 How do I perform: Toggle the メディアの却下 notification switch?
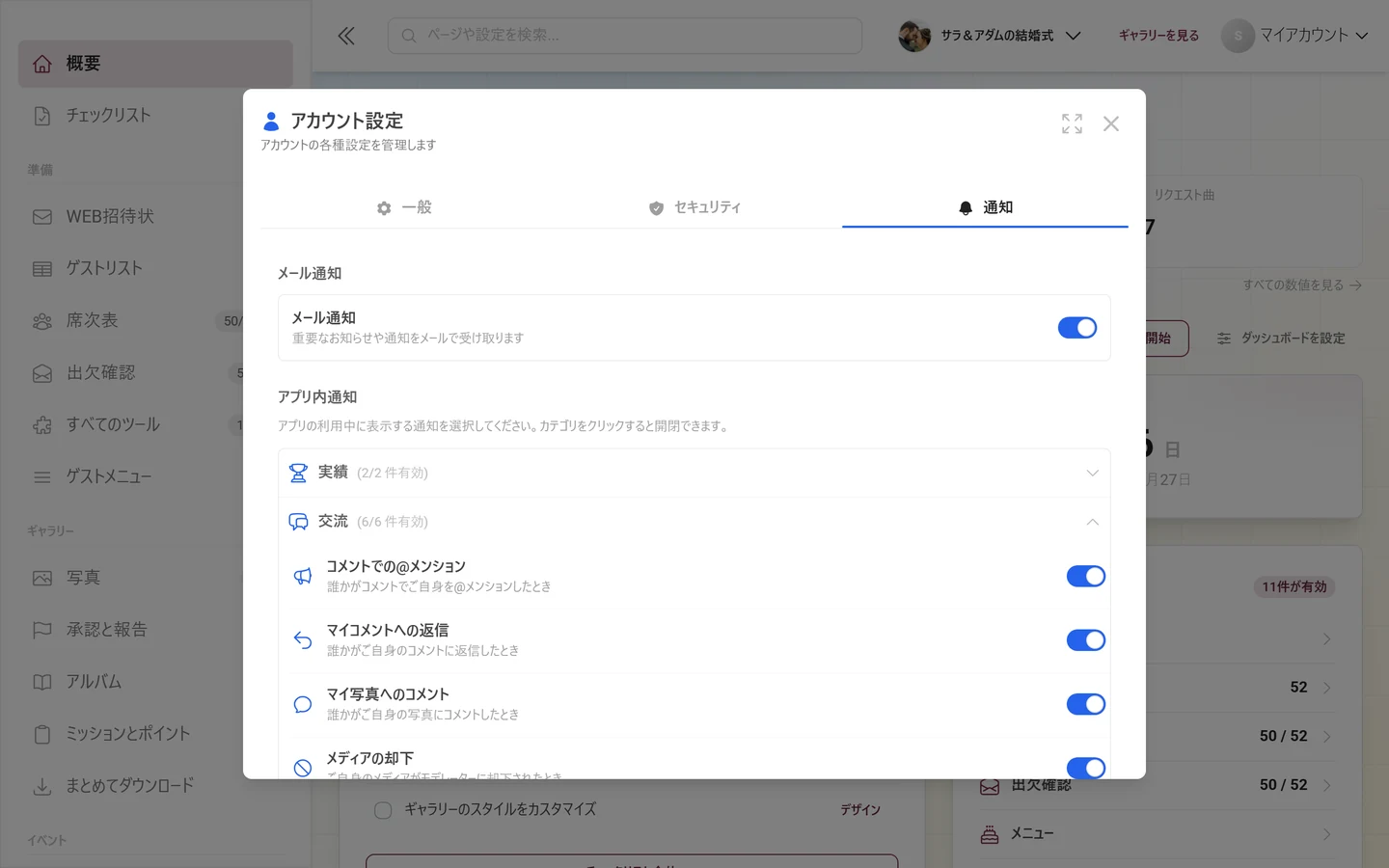(x=1086, y=768)
